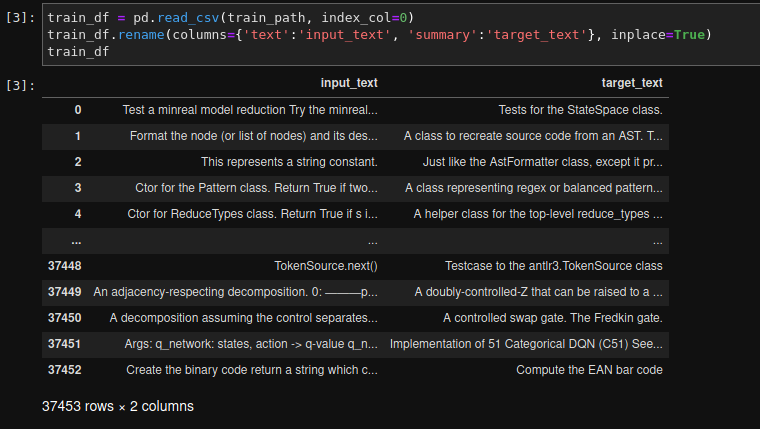Click the 'This represents a string constant.' cell
The width and height of the screenshot is (760, 429).
289,162
